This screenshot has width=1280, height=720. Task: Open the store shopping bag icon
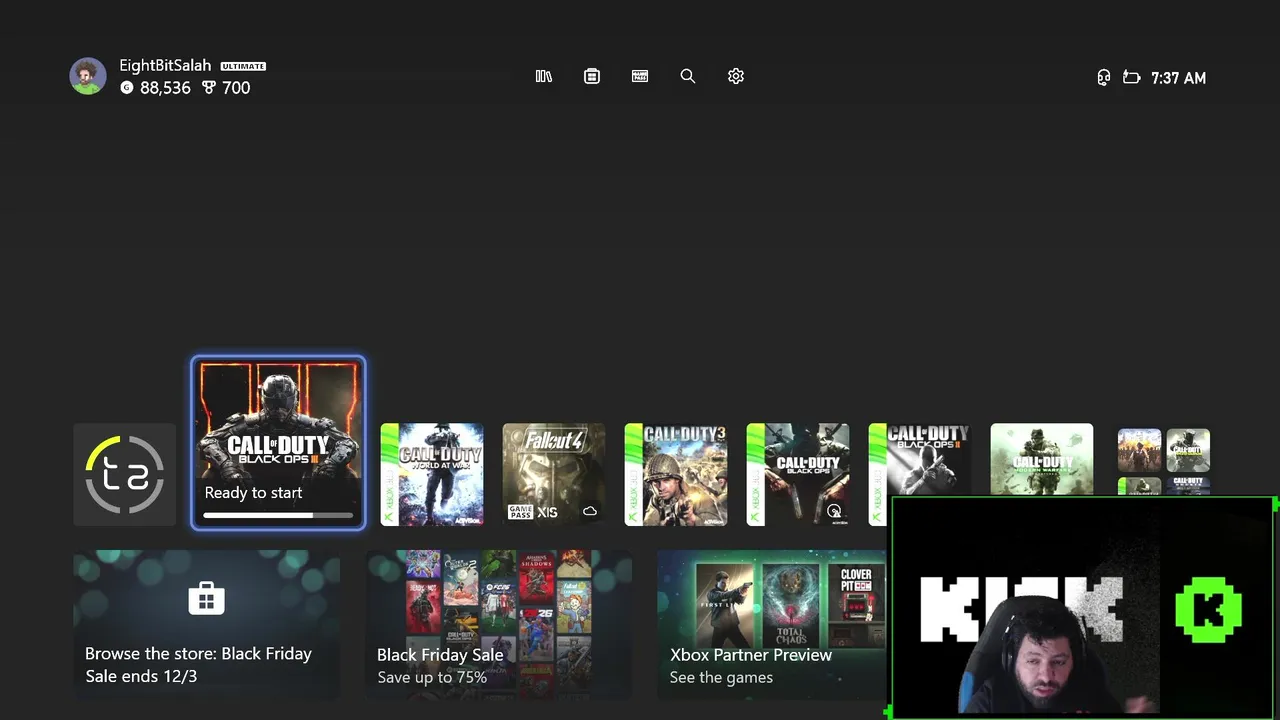tap(206, 599)
